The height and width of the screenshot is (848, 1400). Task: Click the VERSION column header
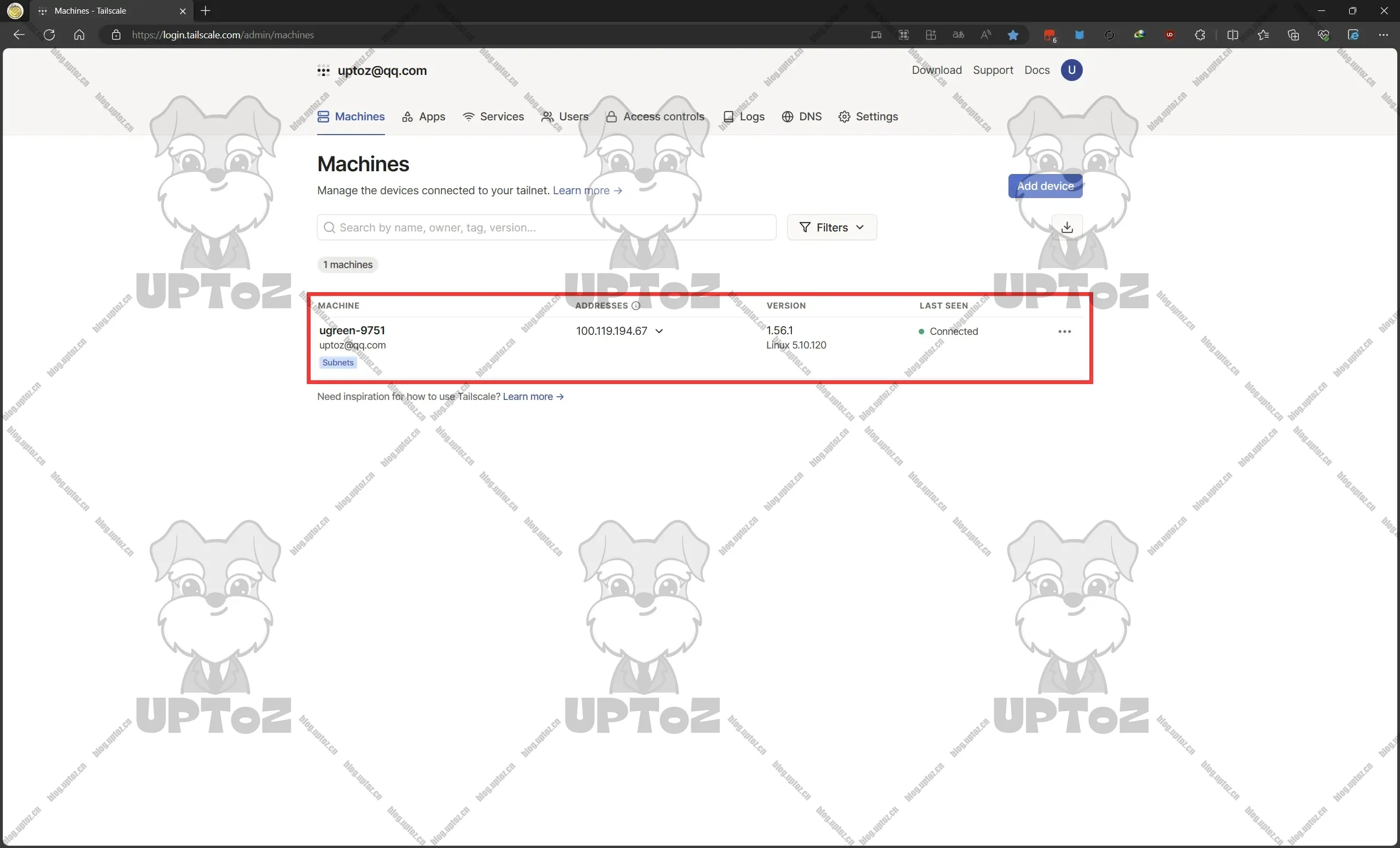786,306
